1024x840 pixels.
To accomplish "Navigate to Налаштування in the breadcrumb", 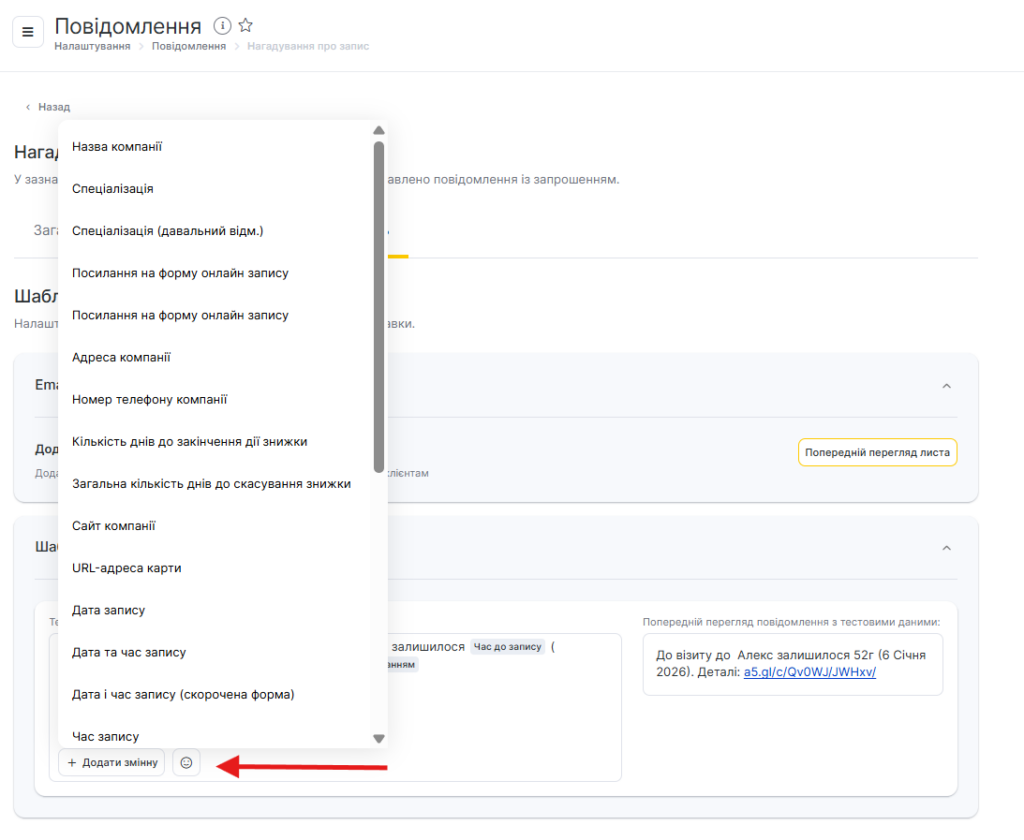I will (x=92, y=47).
